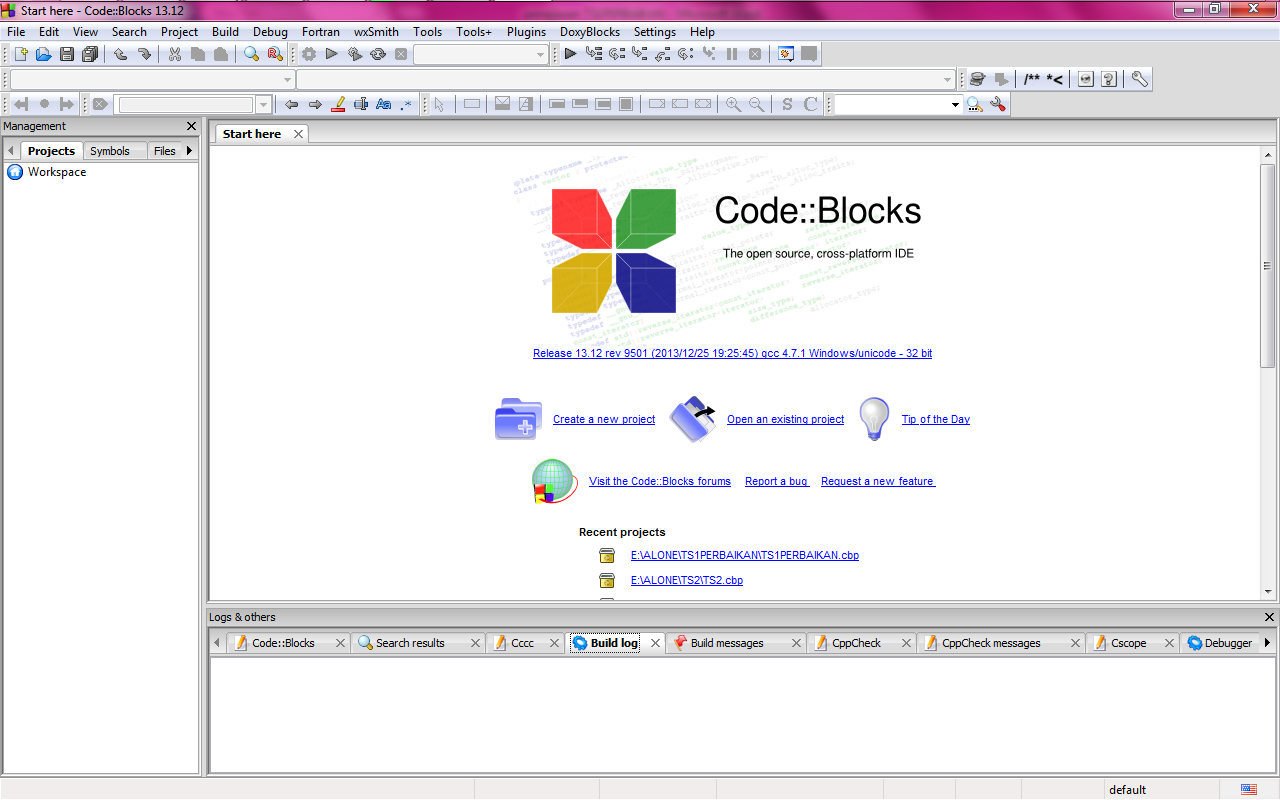This screenshot has height=800, width=1280.
Task: Click the Report a bug link
Action: [x=777, y=482]
